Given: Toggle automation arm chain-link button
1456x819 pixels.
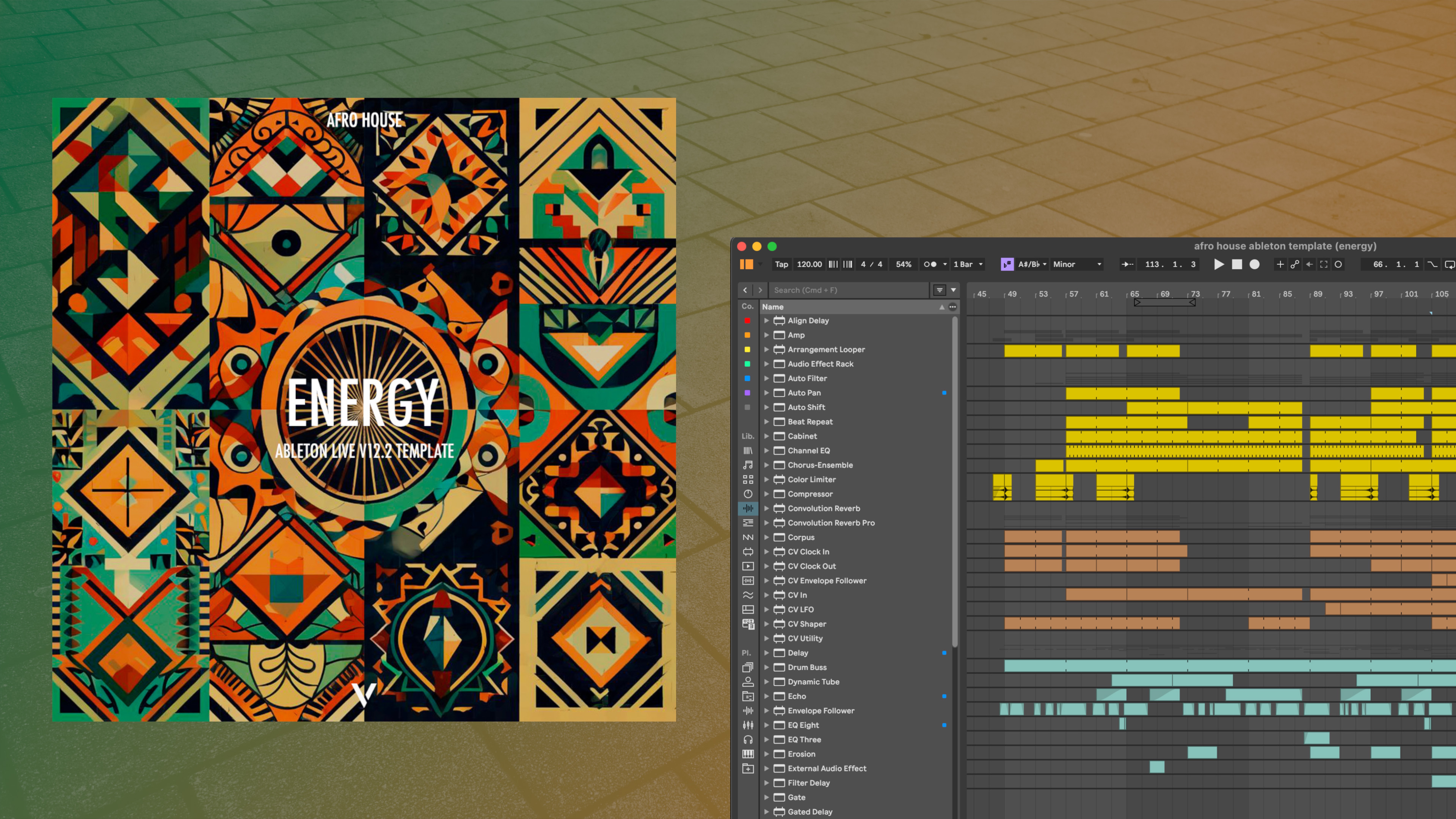Looking at the screenshot, I should coord(1295,264).
